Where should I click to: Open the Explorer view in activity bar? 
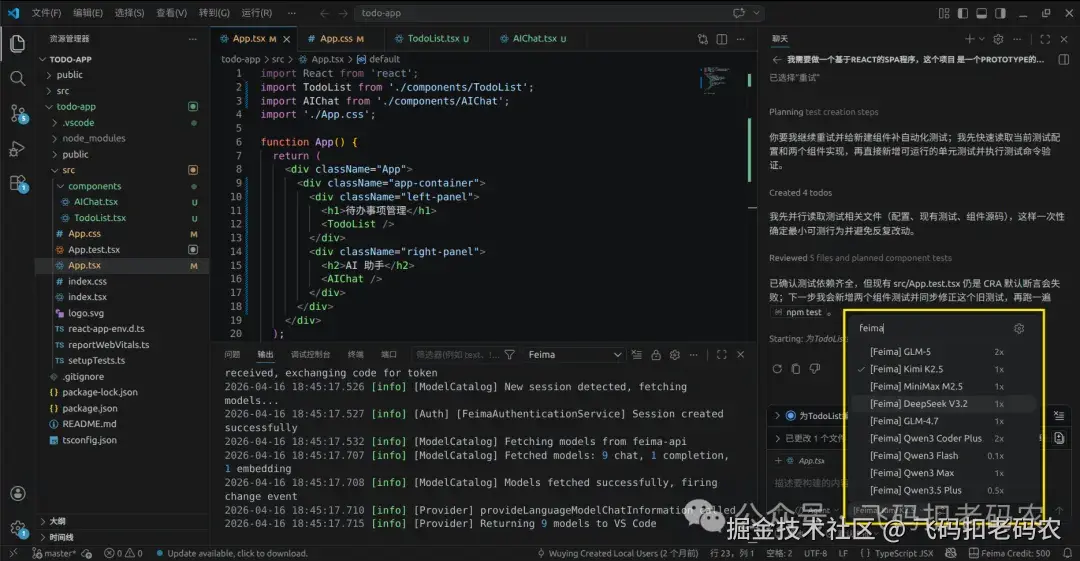[x=18, y=44]
